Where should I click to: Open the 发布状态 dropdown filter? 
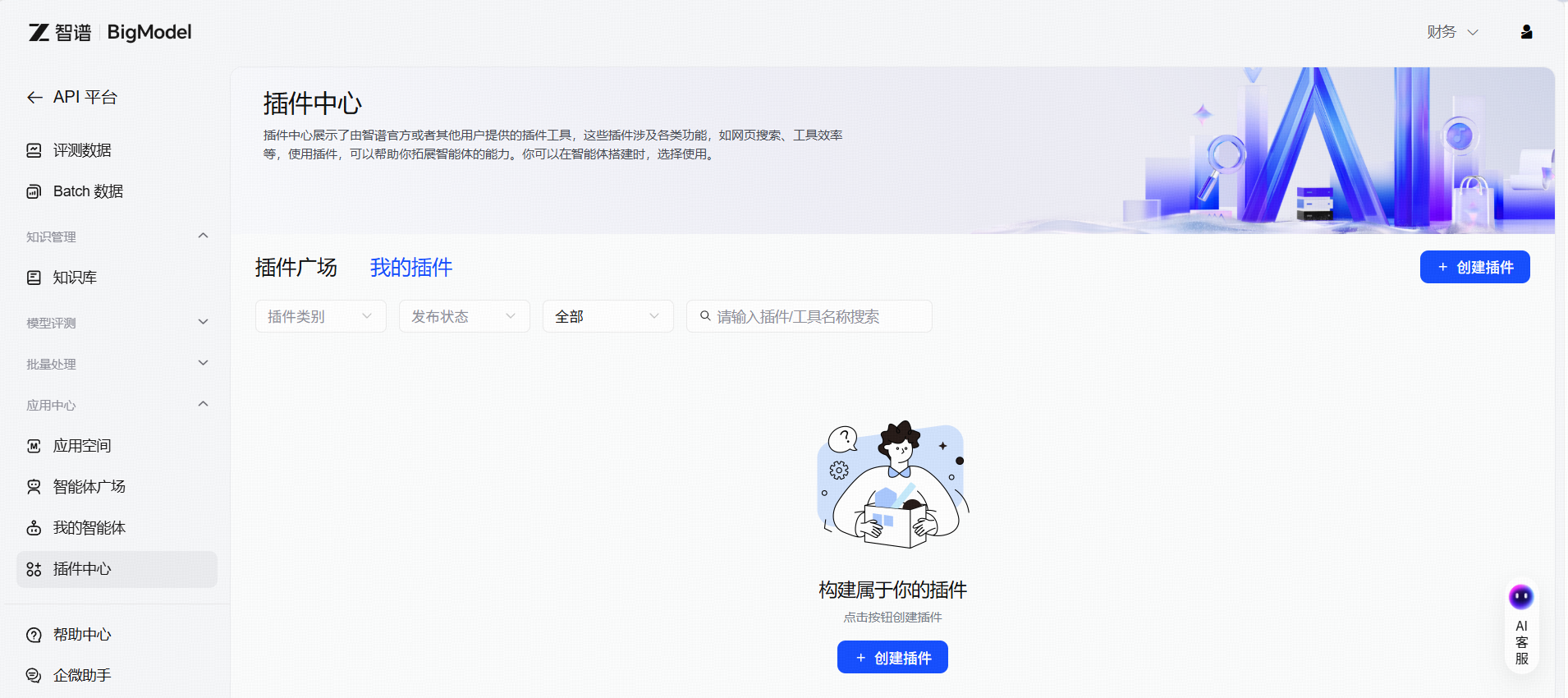click(464, 316)
